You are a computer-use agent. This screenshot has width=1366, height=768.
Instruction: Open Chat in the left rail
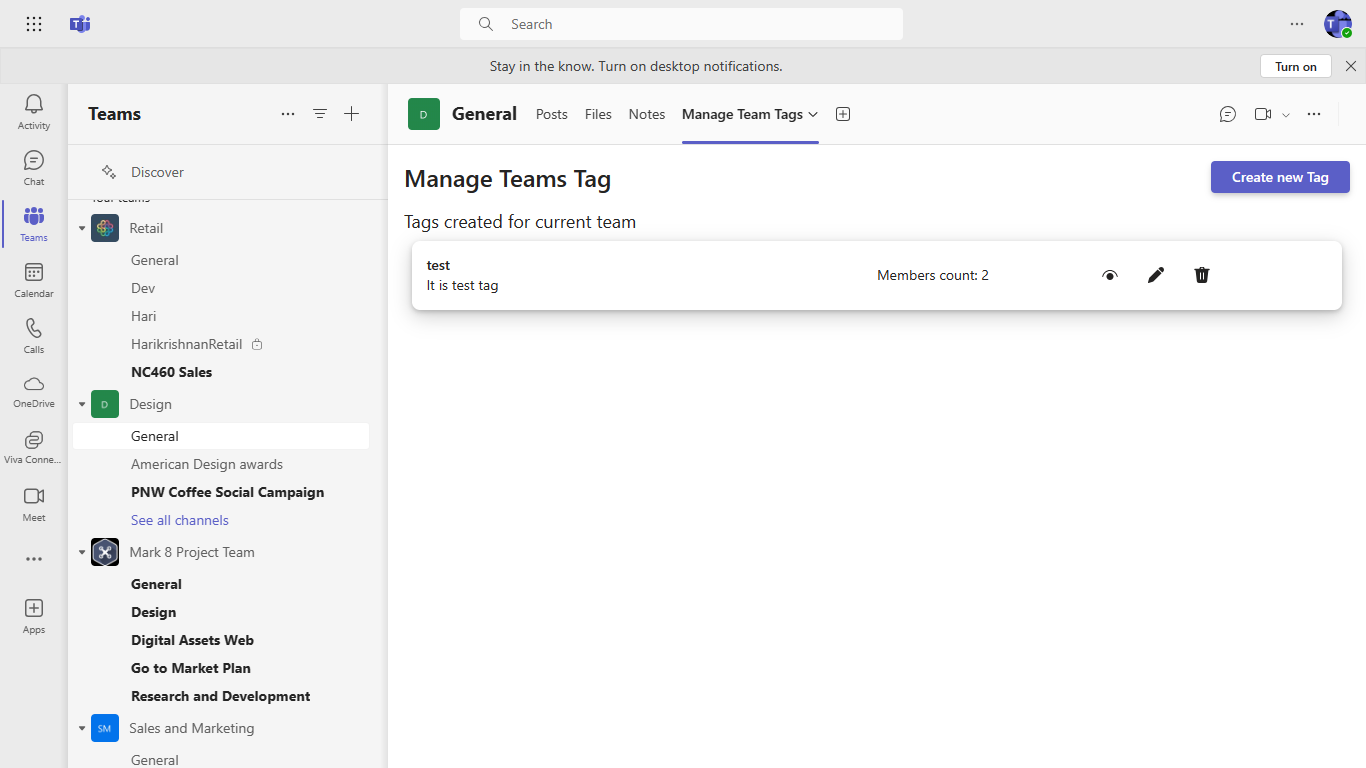[x=34, y=168]
